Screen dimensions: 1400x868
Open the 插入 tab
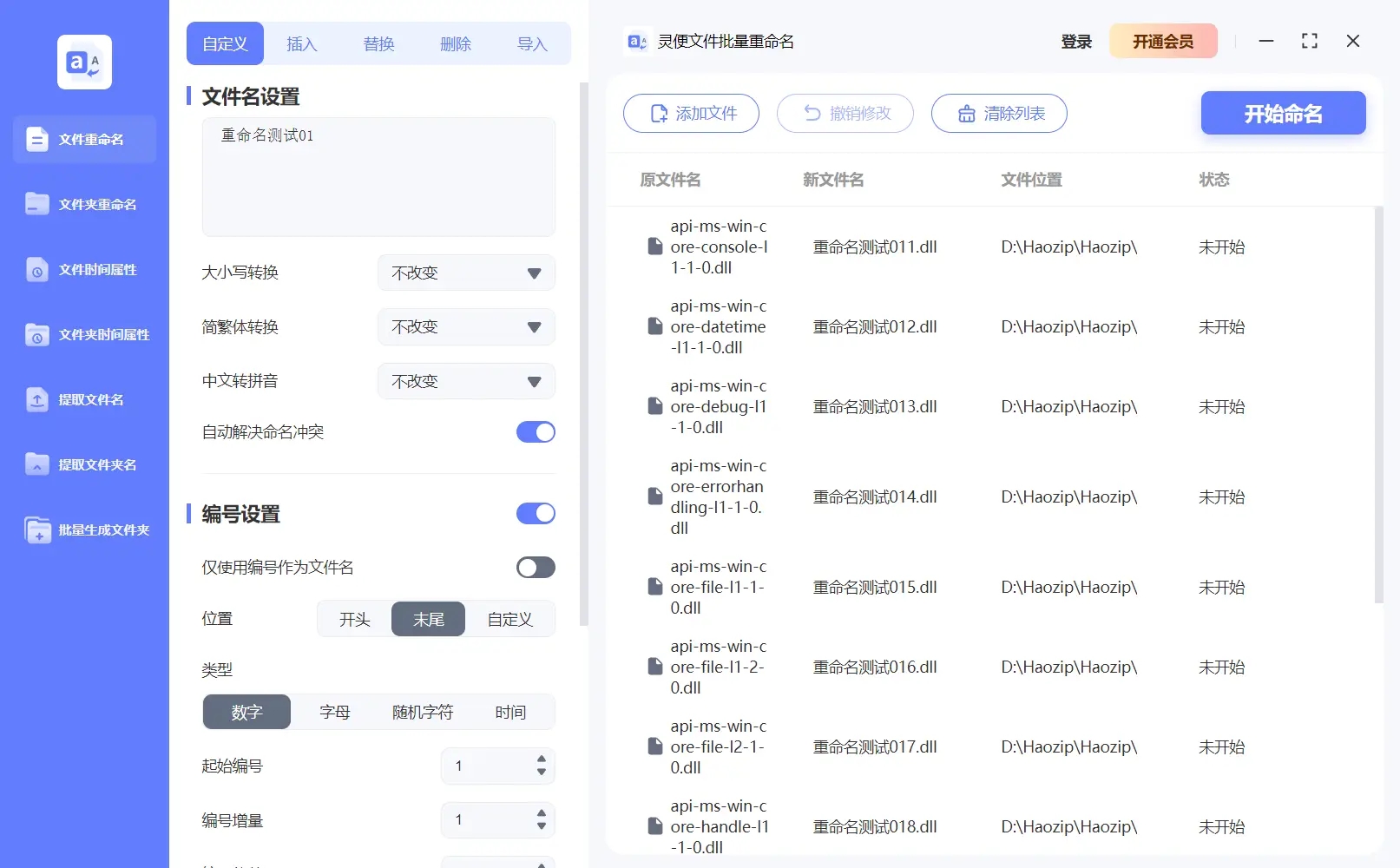click(301, 43)
